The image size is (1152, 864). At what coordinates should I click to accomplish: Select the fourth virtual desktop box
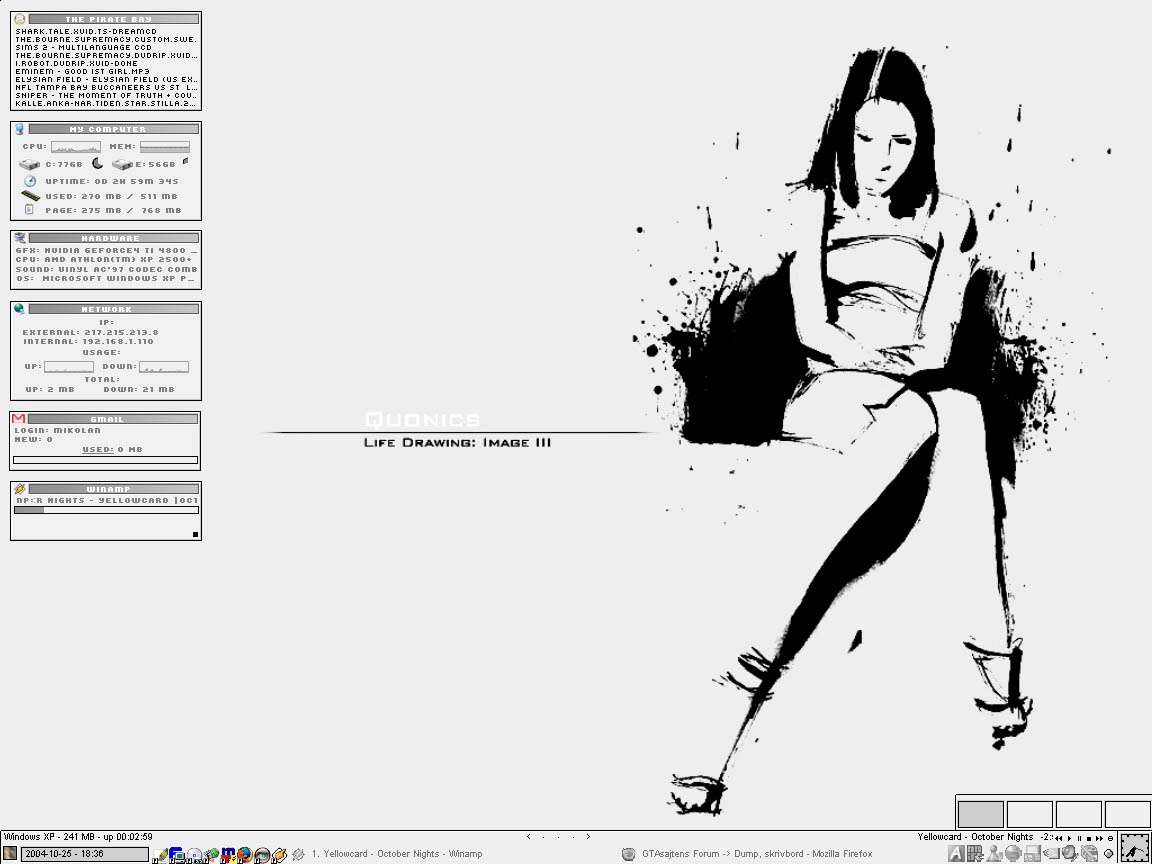click(x=1128, y=815)
